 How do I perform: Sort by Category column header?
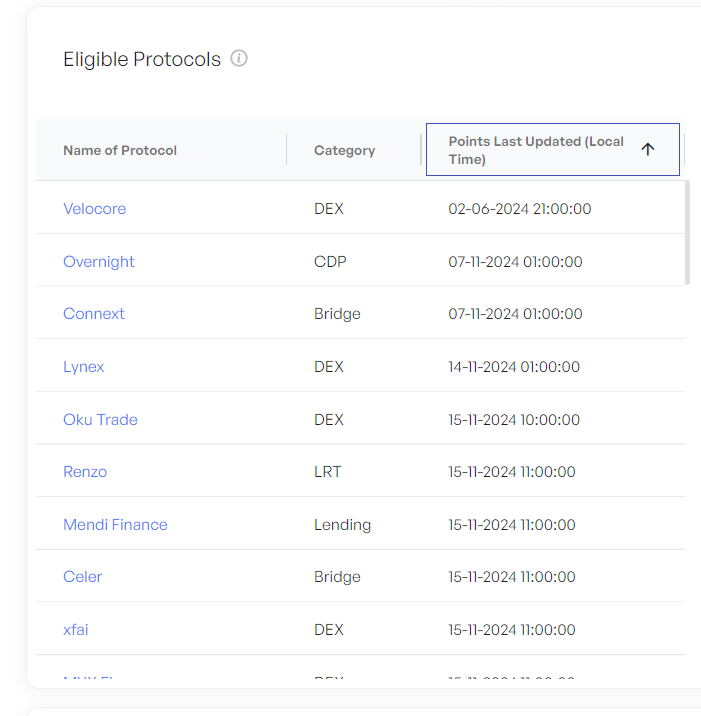(344, 150)
